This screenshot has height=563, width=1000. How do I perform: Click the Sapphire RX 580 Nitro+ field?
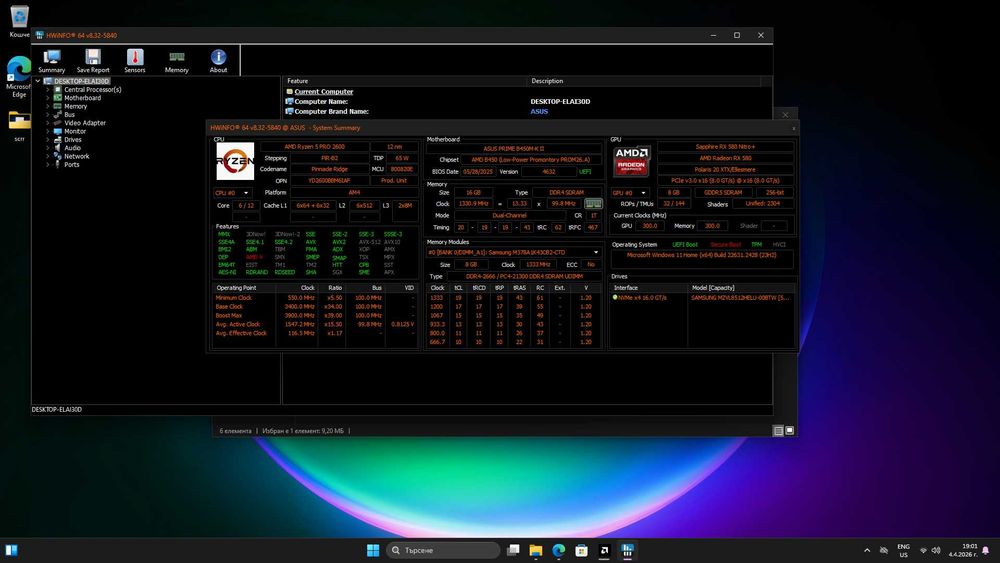tap(725, 147)
